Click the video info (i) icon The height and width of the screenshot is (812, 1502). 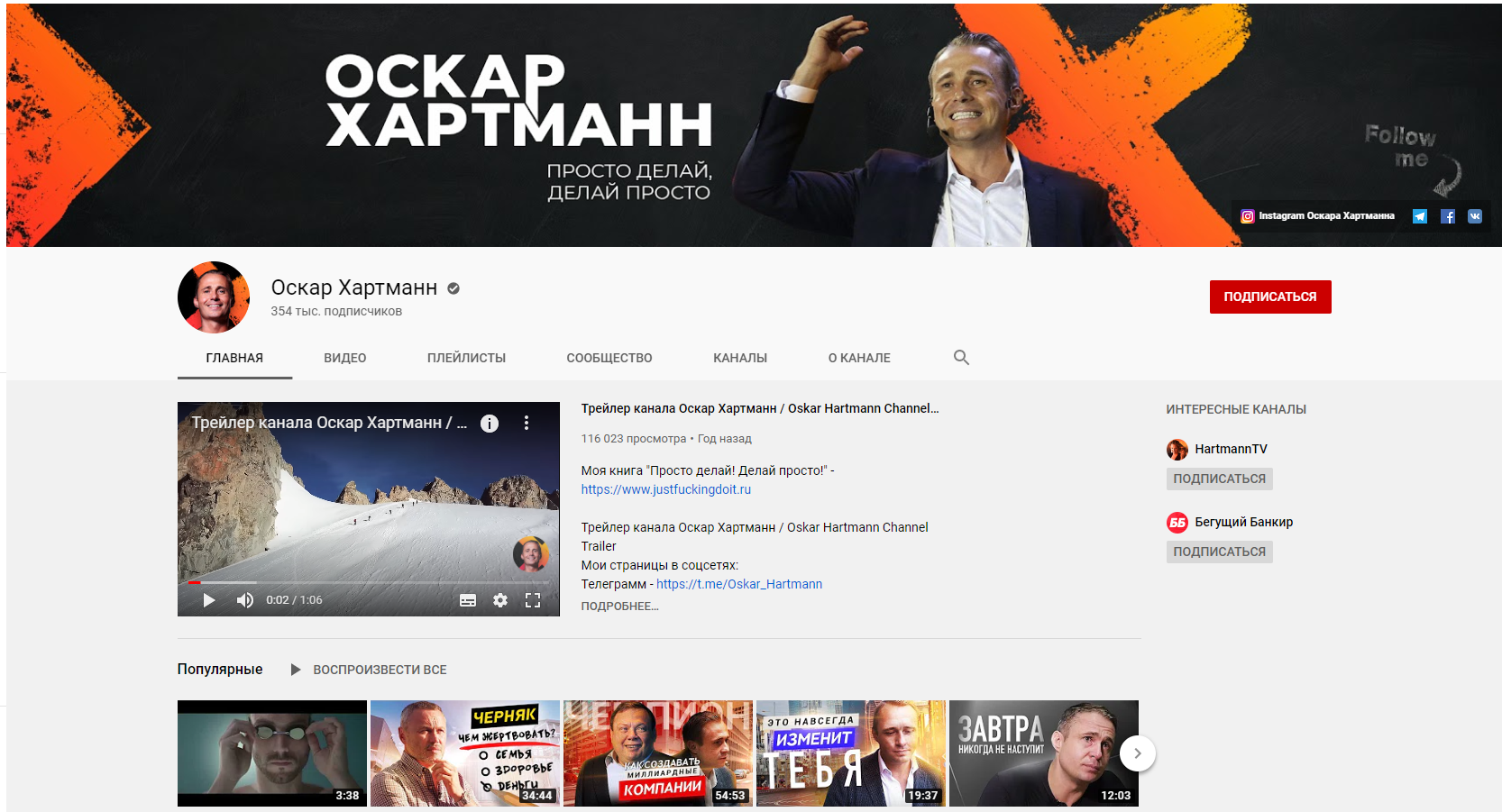pyautogui.click(x=490, y=424)
